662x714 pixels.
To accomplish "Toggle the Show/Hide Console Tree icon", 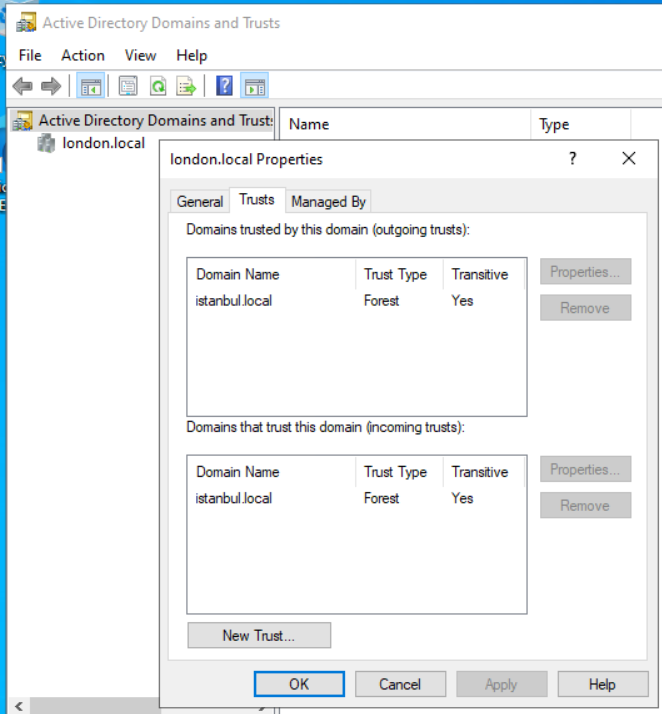I will (91, 87).
